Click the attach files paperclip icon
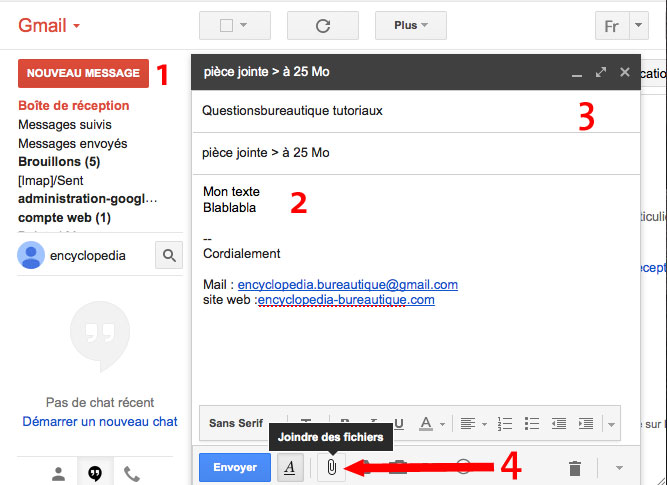 (x=331, y=467)
